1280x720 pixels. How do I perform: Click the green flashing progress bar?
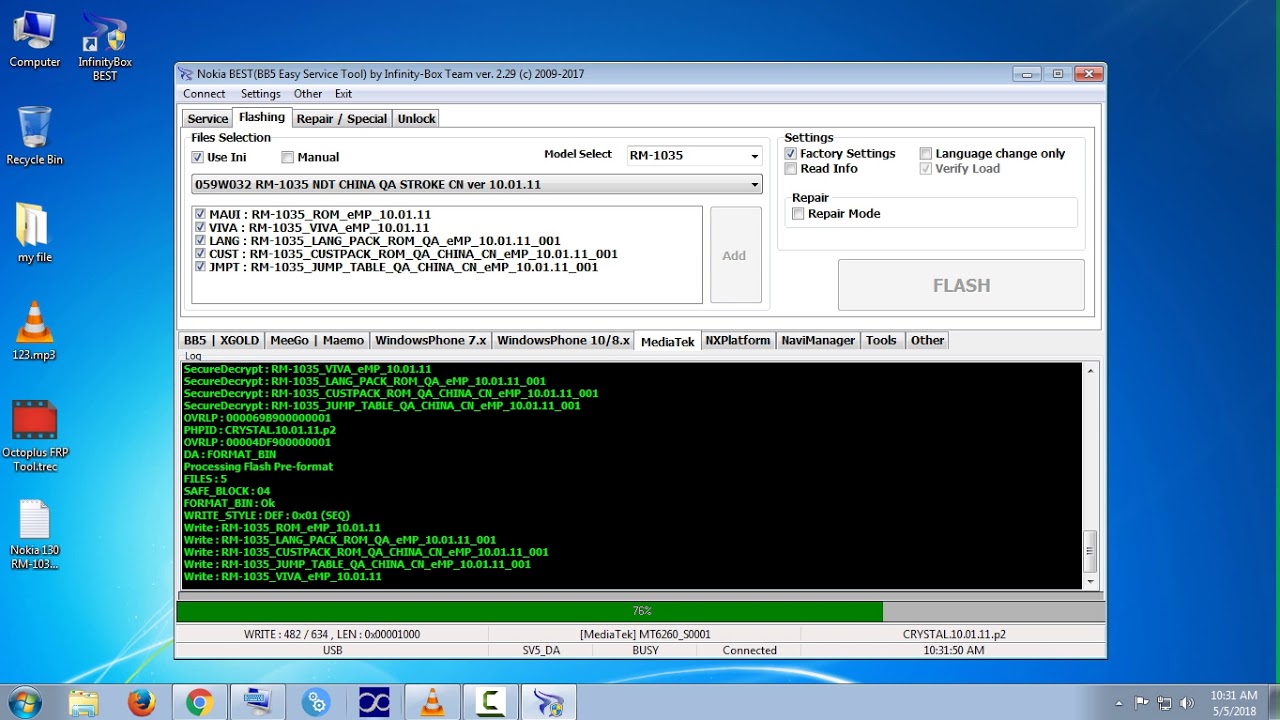tap(641, 610)
